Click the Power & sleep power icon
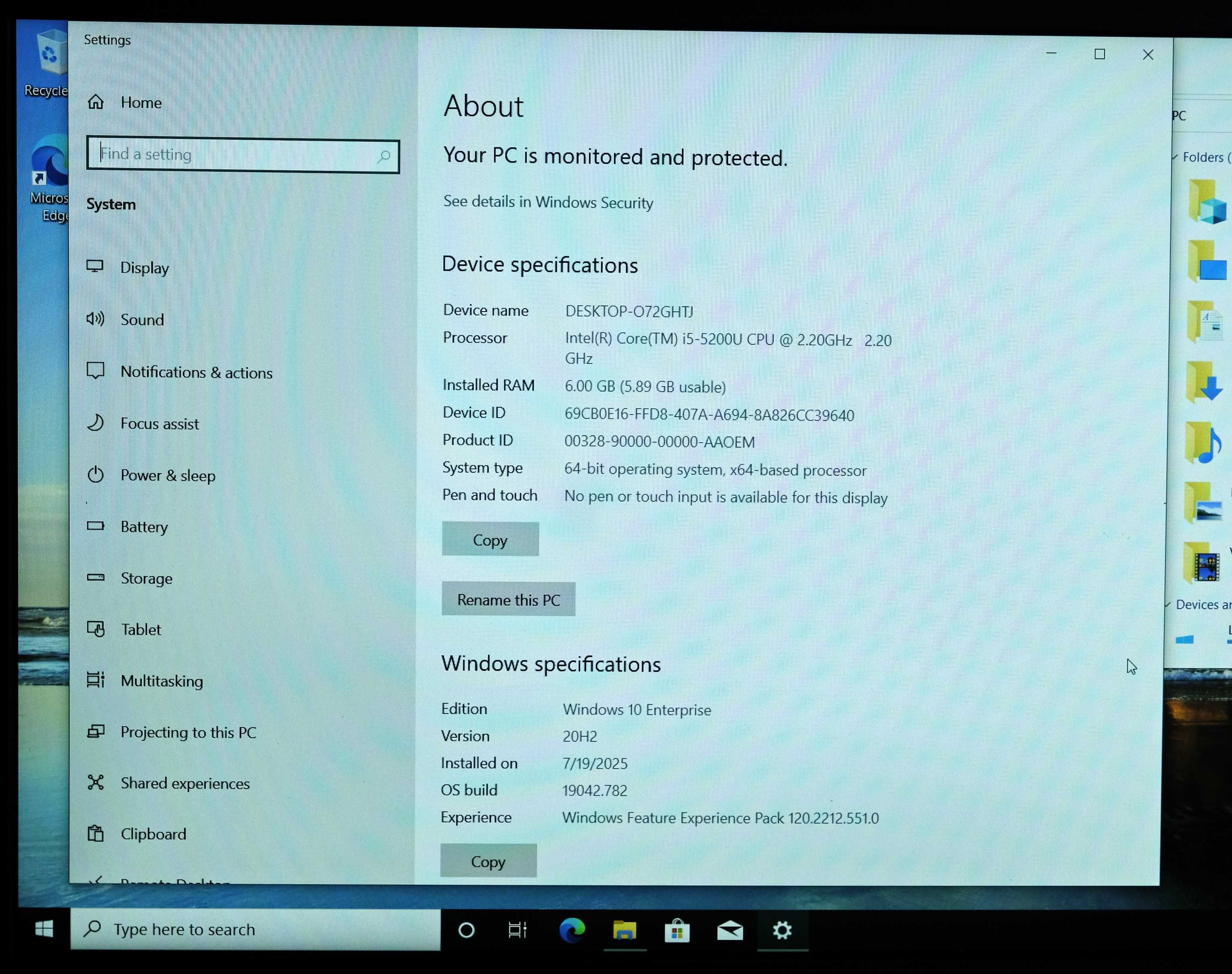The width and height of the screenshot is (1232, 974). point(95,474)
